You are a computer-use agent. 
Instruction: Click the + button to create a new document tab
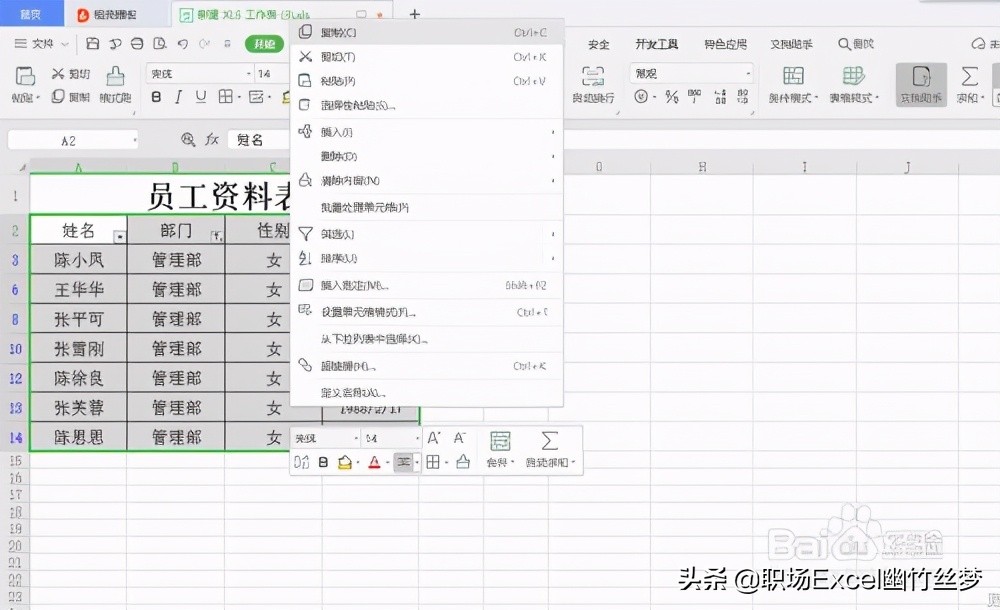click(x=413, y=14)
